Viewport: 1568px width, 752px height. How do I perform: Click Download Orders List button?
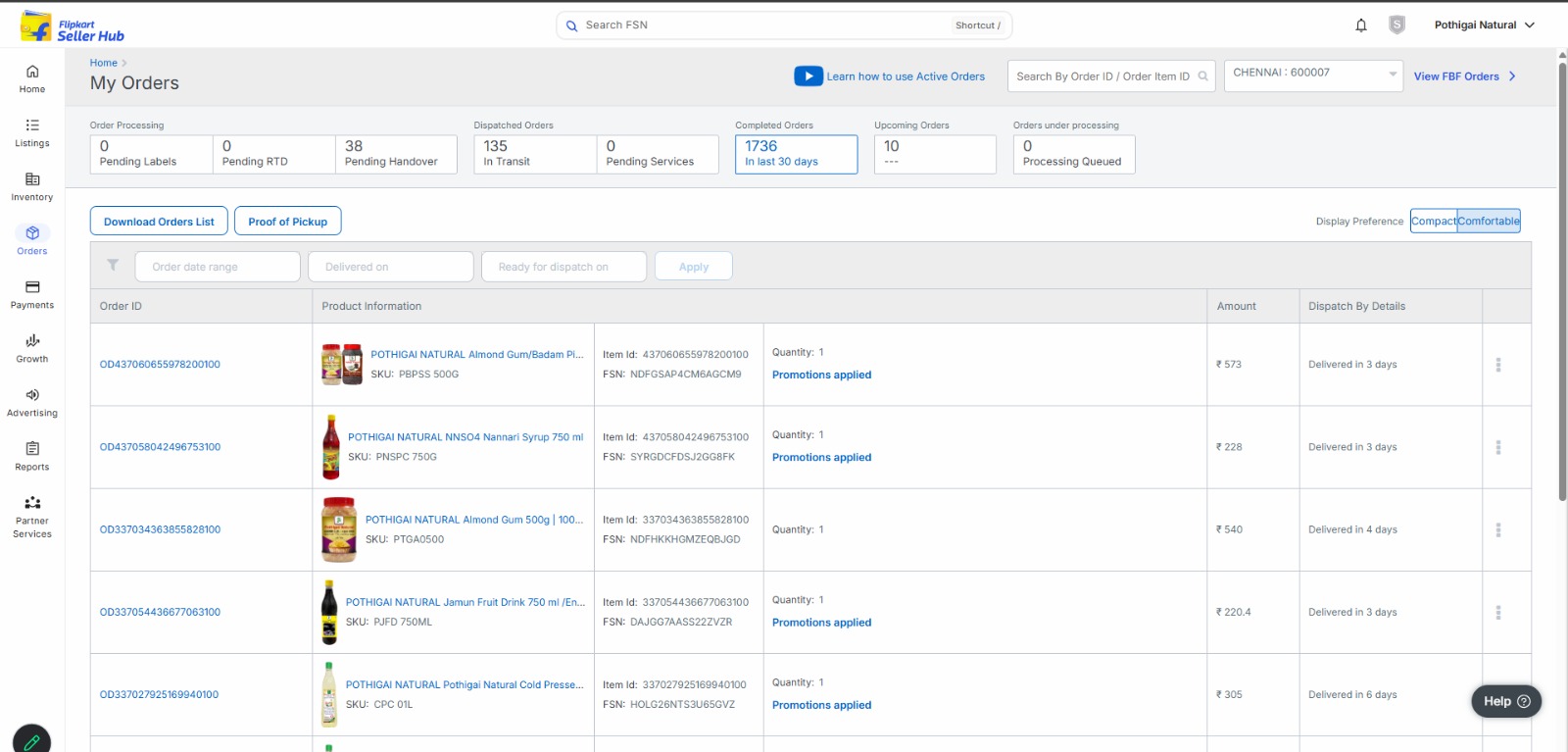click(159, 222)
